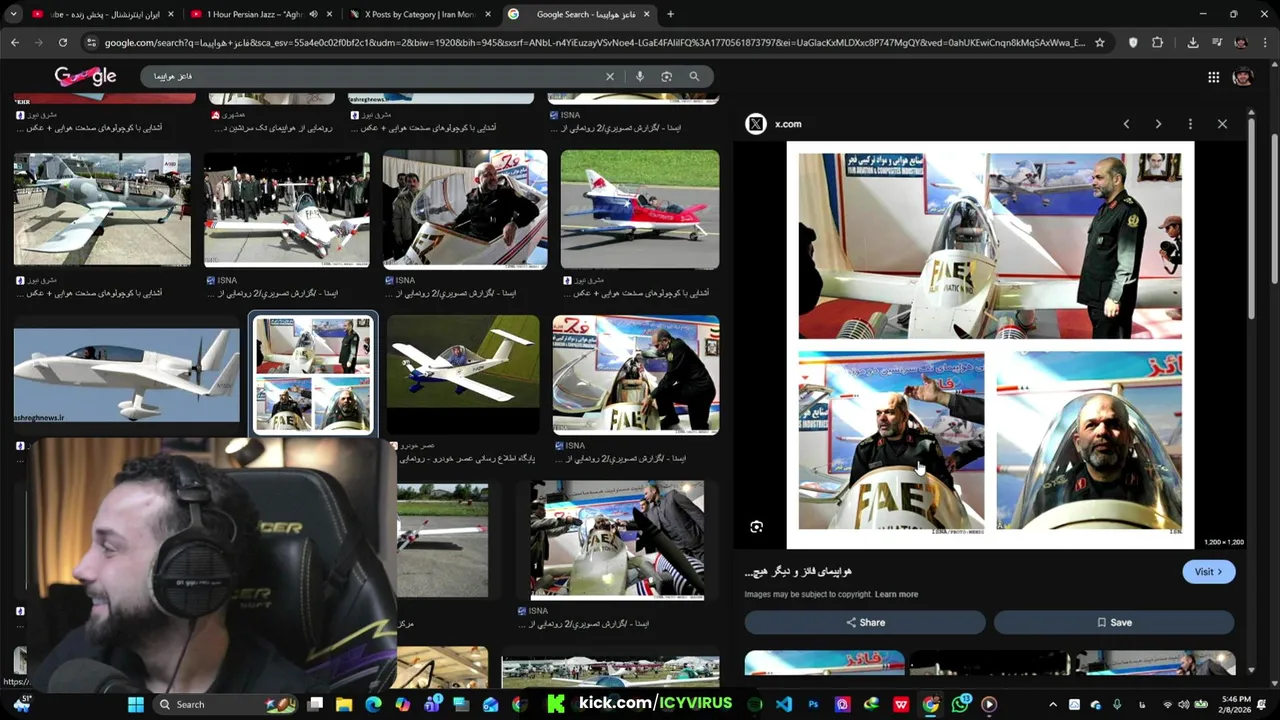This screenshot has width=1280, height=720.
Task: Open thumbnail of man seated in cockpit
Action: click(x=465, y=210)
